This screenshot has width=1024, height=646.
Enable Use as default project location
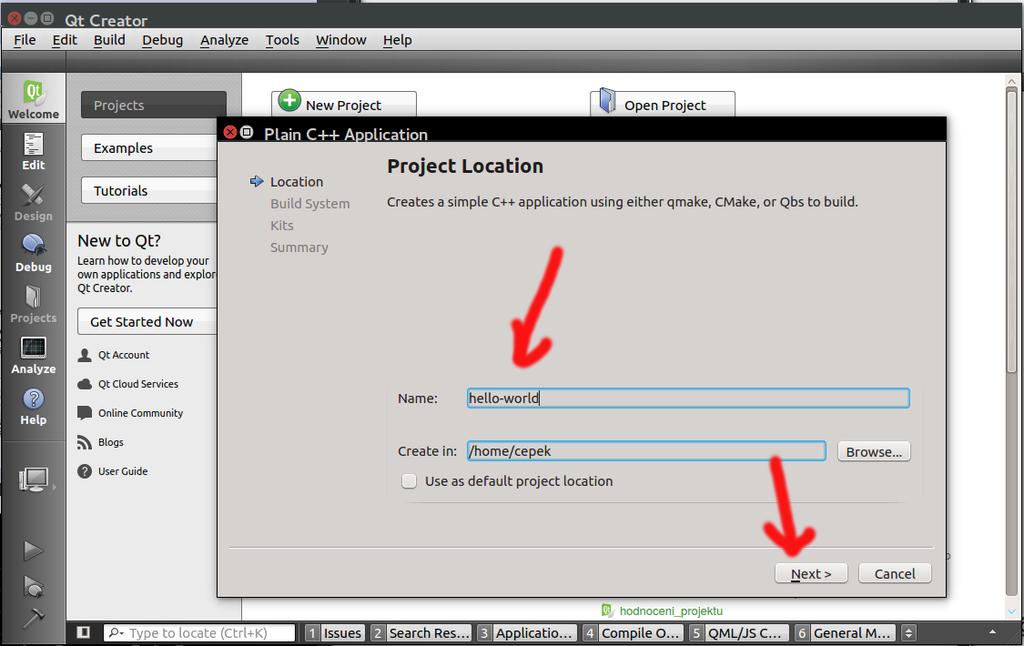[409, 481]
